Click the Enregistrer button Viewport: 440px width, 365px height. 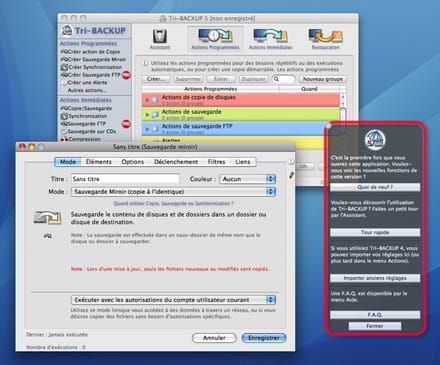264,338
